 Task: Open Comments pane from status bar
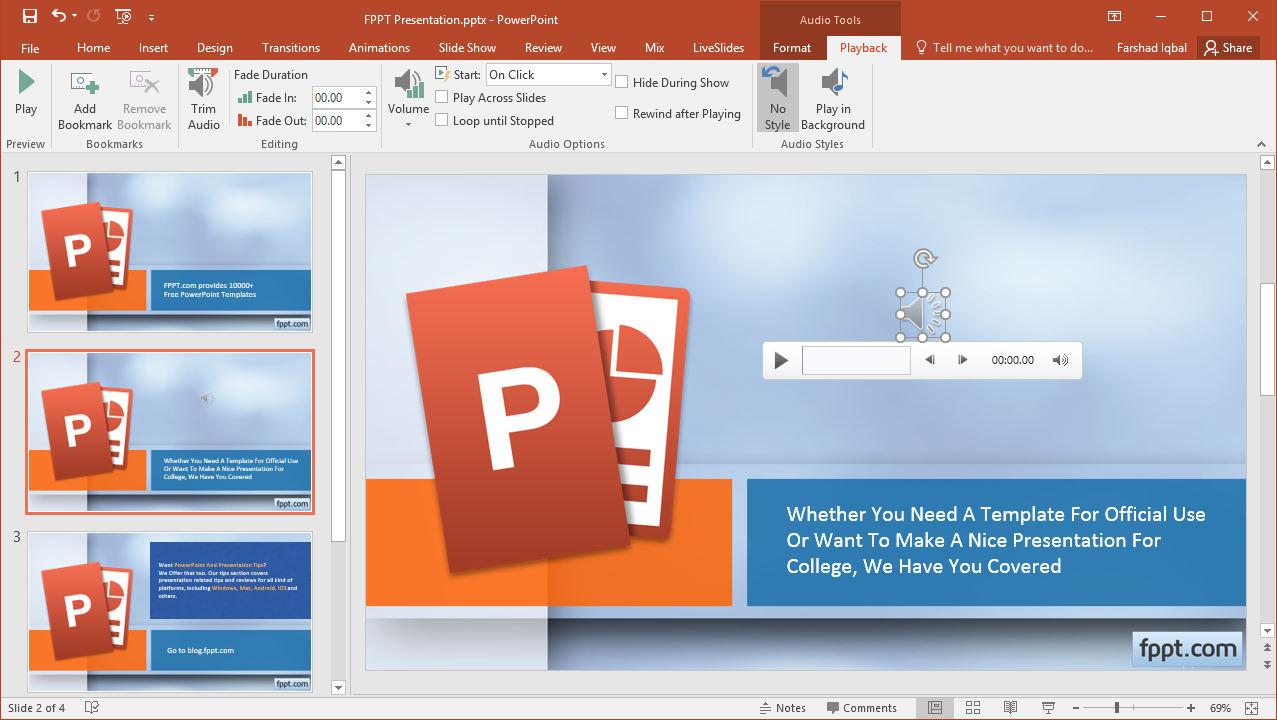(x=862, y=708)
